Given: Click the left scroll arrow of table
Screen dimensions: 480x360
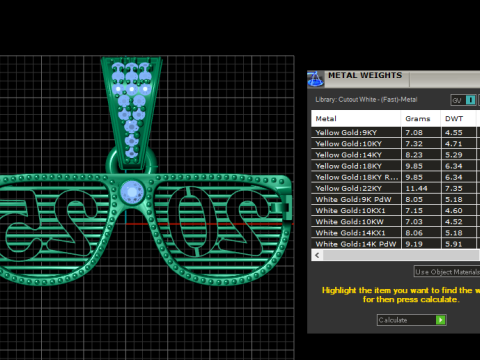Looking at the screenshot, I should (x=317, y=255).
